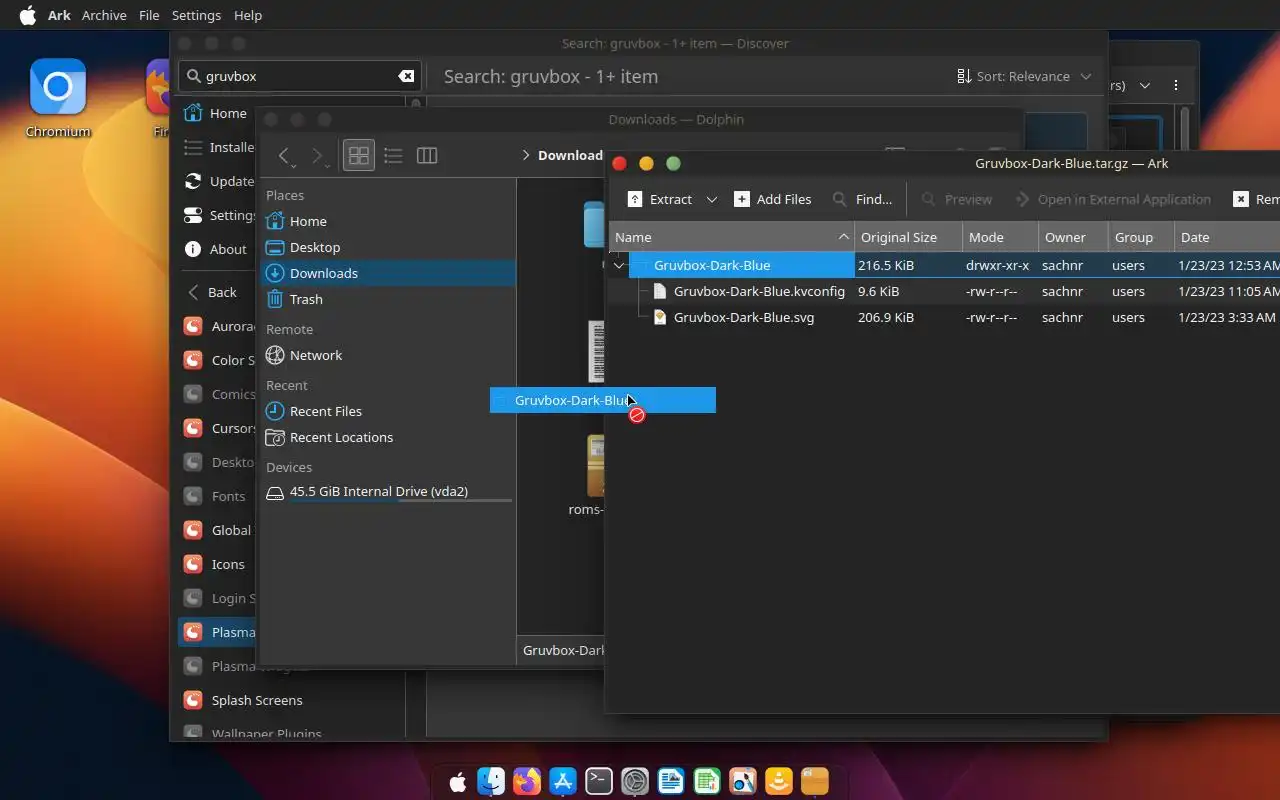Select 45.5 GiB Internal Drive device

point(388,491)
